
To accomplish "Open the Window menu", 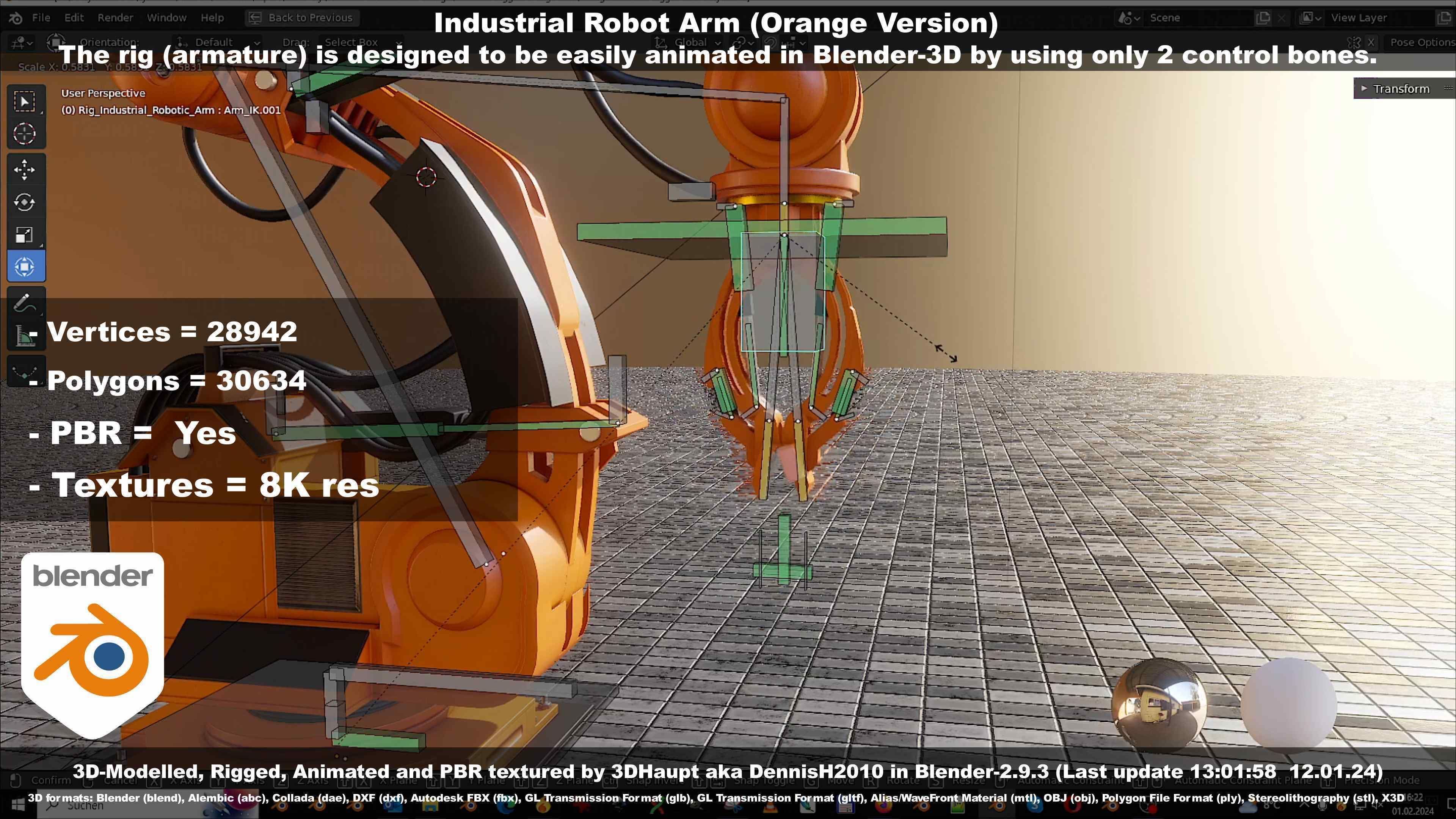I will coord(167,17).
